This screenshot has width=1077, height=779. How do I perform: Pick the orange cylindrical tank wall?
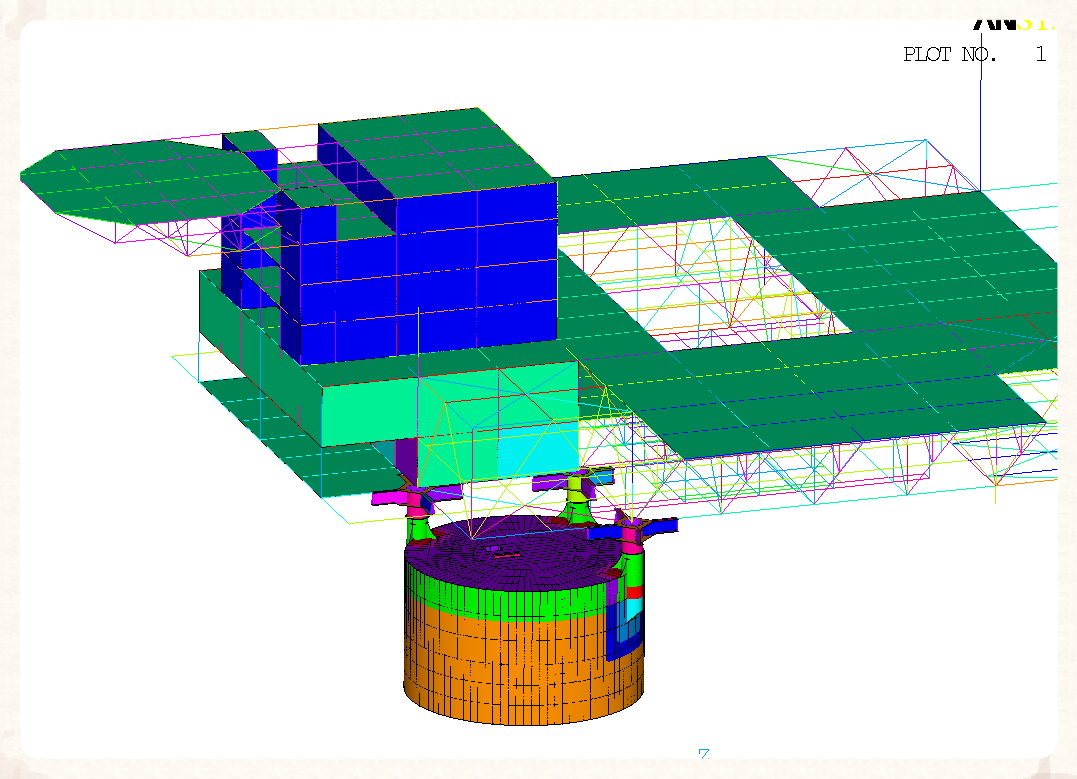[522, 666]
